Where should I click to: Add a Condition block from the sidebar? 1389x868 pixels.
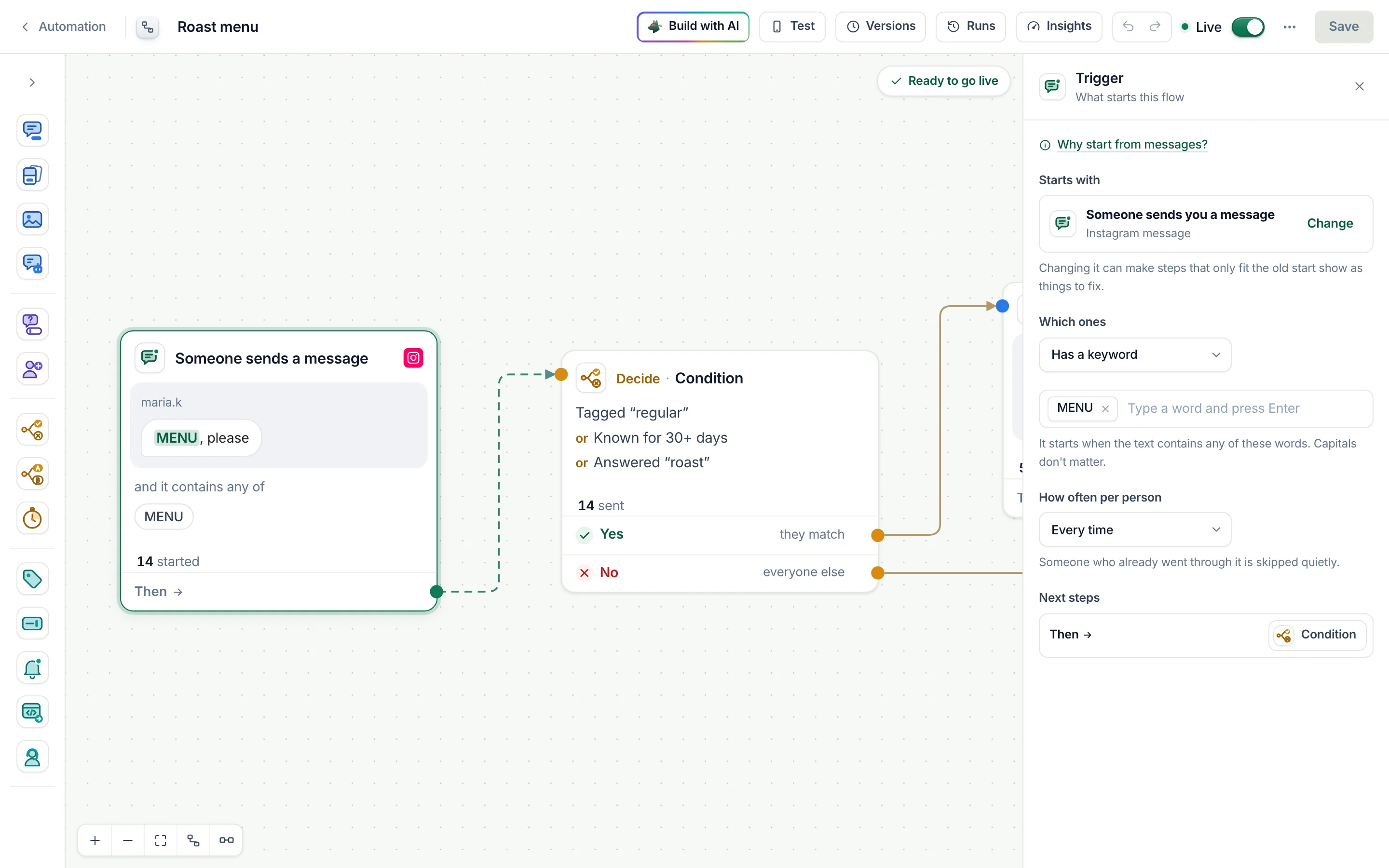[32, 429]
